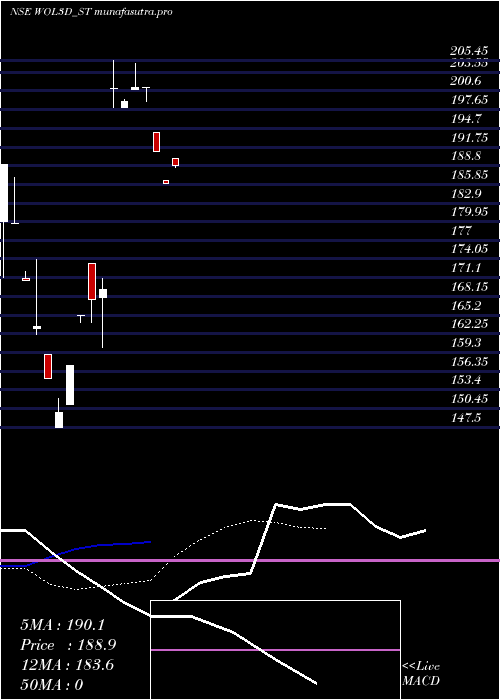The height and width of the screenshot is (700, 500).
Task: Click the 182.9 price label
Action: click(466, 194)
